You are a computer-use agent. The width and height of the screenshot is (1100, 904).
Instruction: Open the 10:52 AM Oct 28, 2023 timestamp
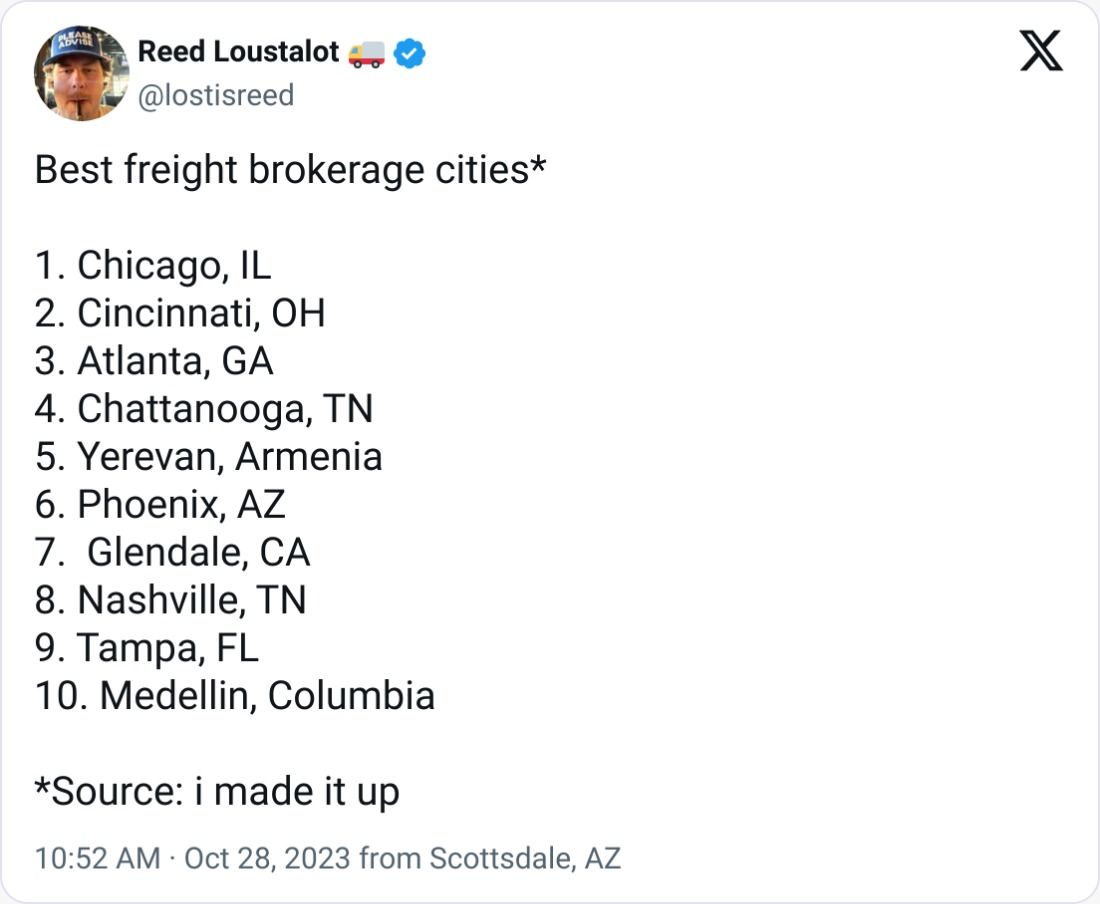pos(192,858)
